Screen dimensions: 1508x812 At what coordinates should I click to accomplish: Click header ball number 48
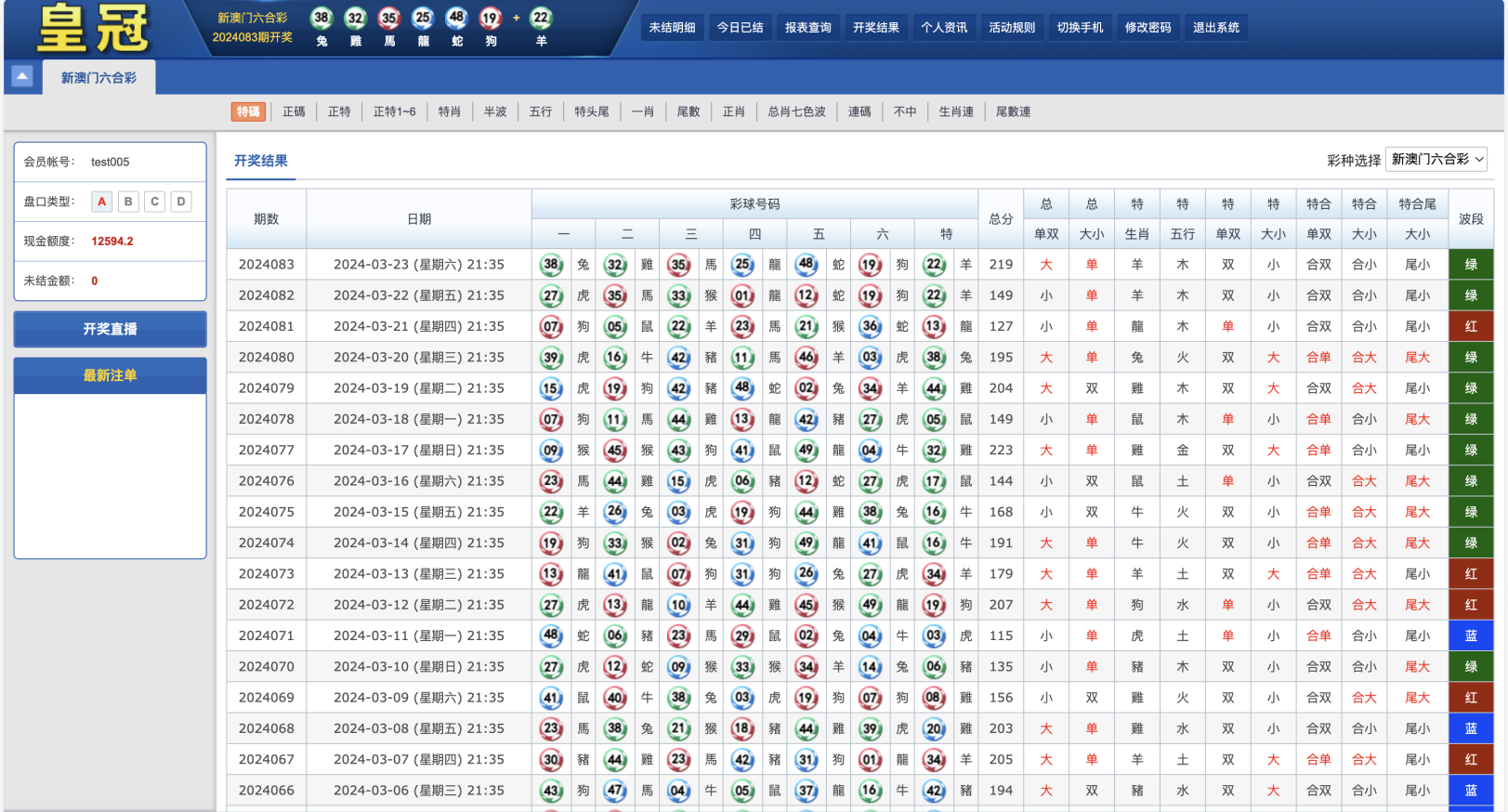coord(456,18)
